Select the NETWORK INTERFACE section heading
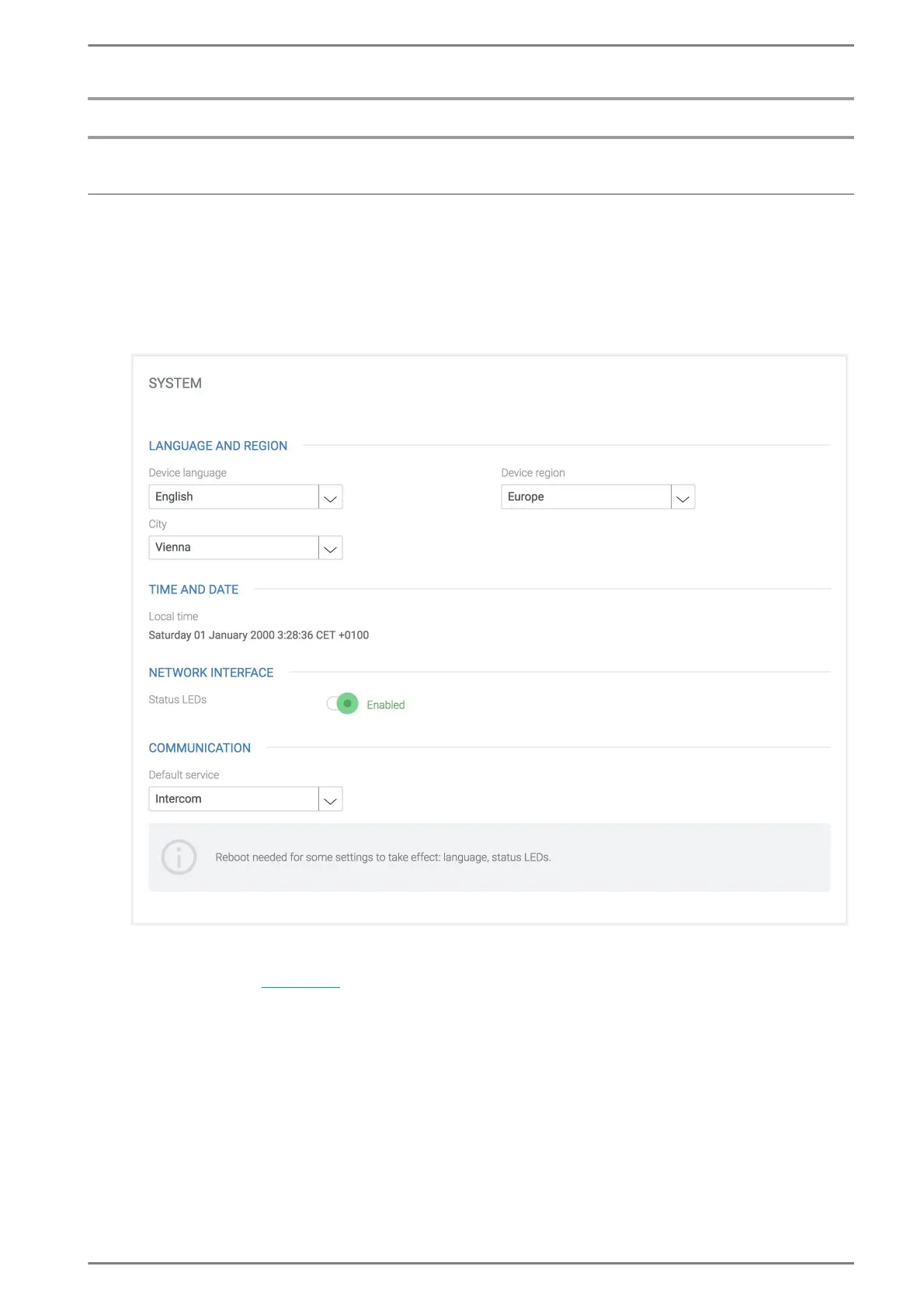This screenshot has width=924, height=1308. pos(211,673)
